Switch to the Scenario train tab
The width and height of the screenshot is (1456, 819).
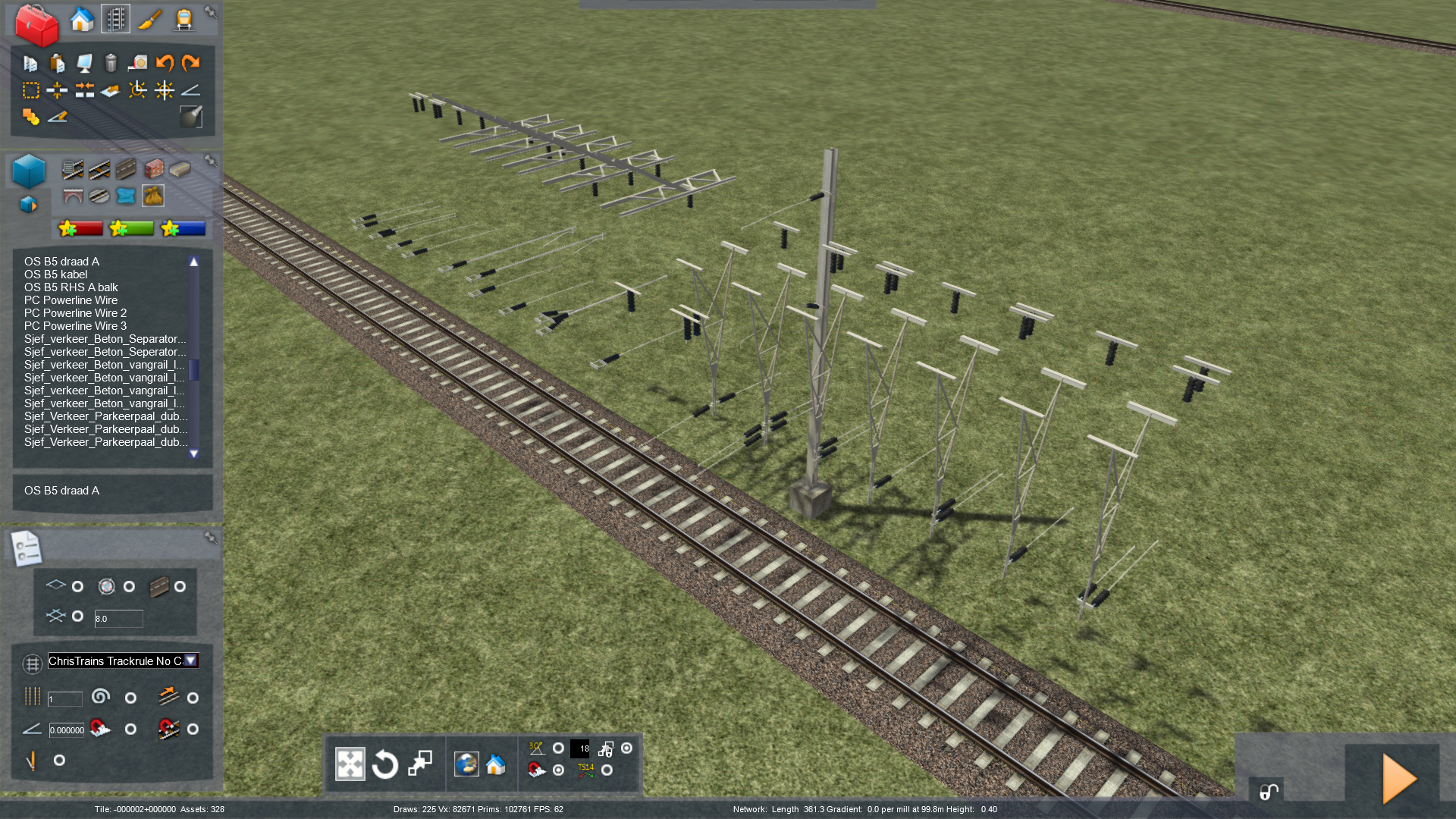[184, 20]
